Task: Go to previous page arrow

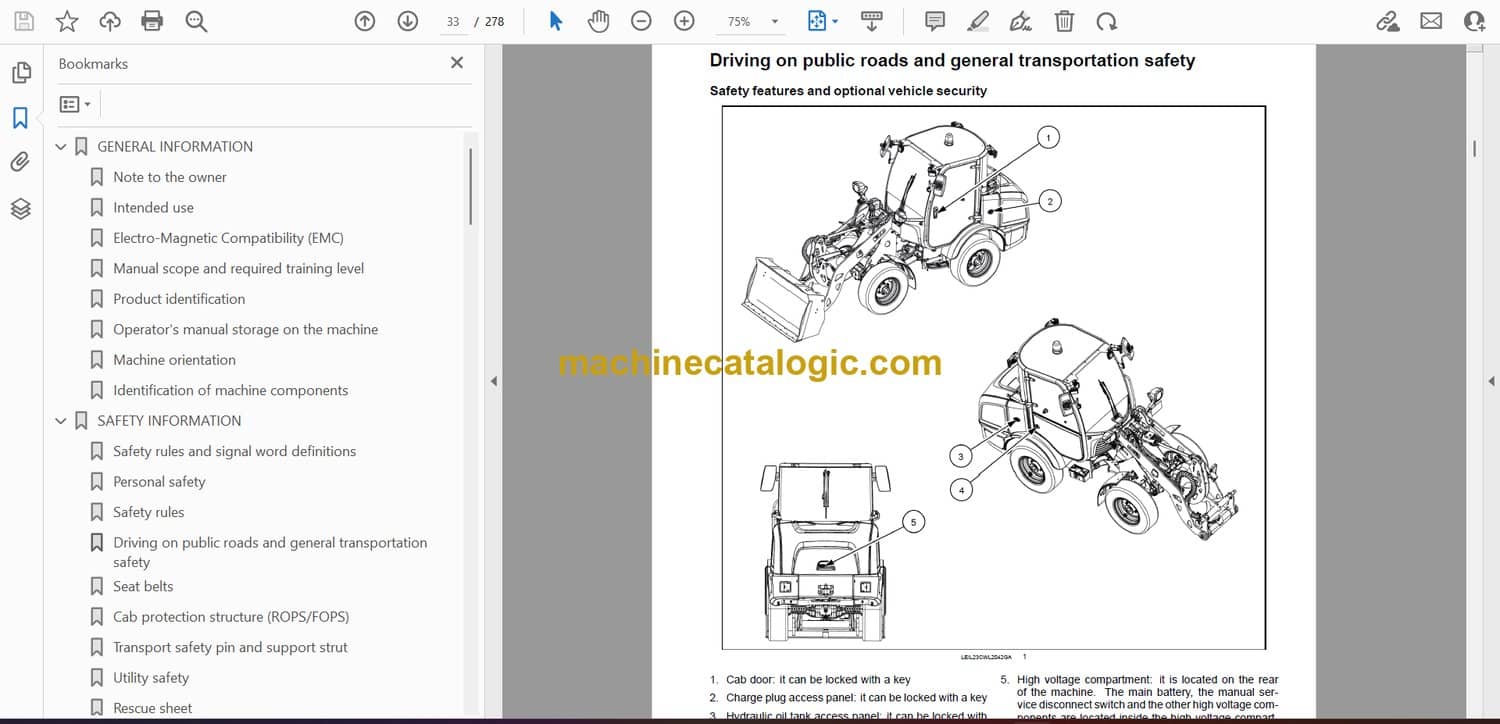Action: [365, 21]
